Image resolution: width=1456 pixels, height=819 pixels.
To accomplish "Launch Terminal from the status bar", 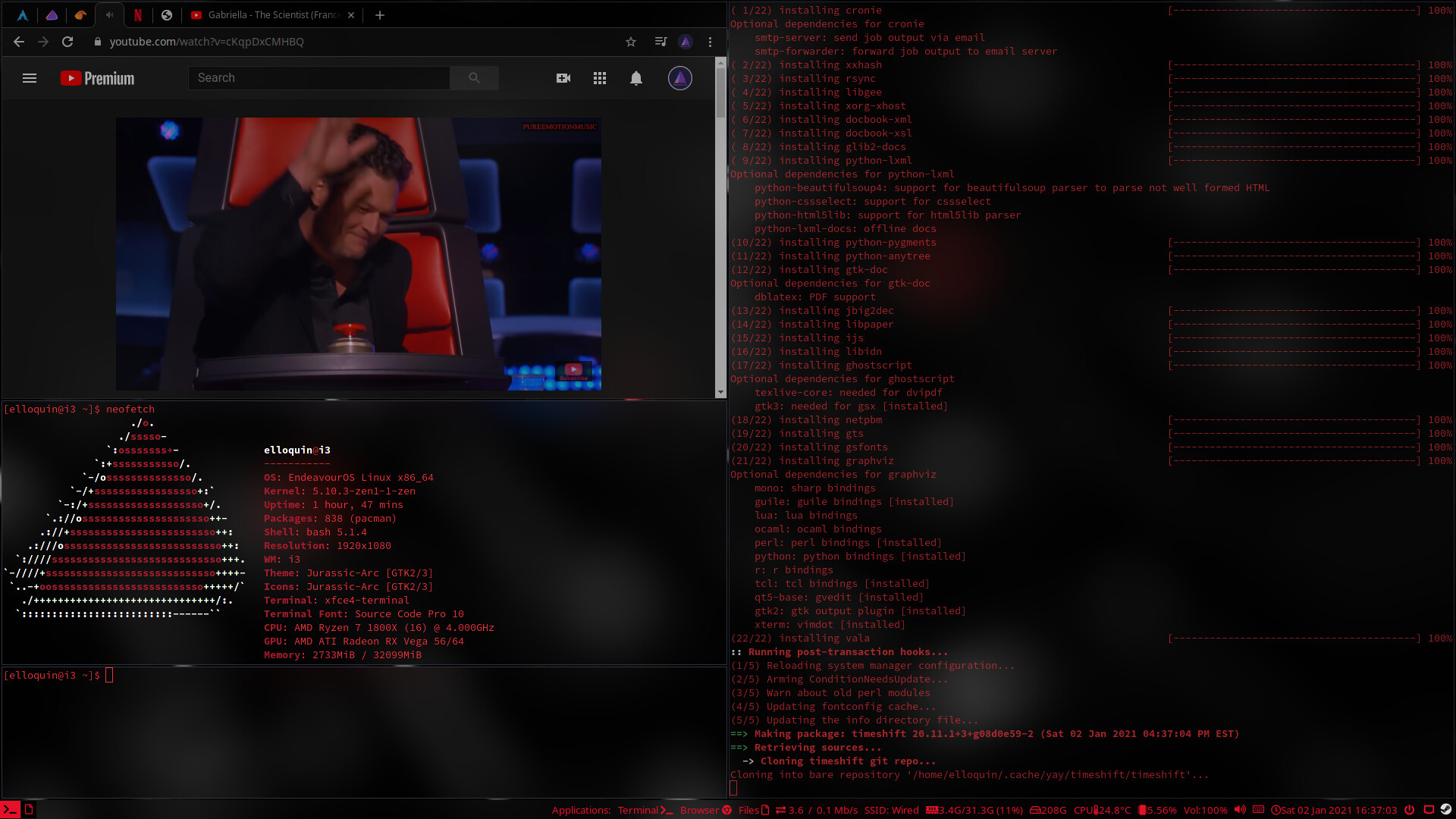I will (645, 810).
